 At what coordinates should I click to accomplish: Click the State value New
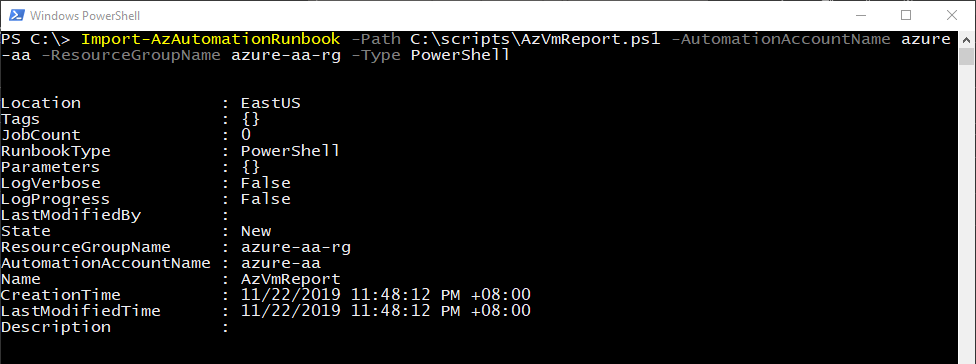click(x=256, y=231)
